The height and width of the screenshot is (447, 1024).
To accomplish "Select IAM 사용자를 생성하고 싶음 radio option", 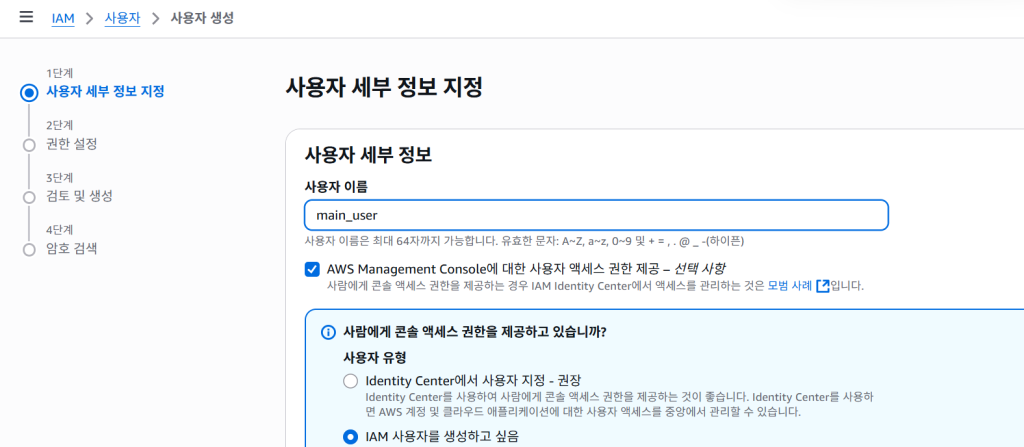I will 351,436.
